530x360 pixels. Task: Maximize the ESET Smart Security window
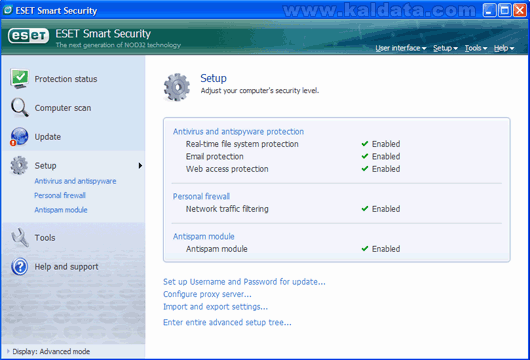(x=505, y=10)
